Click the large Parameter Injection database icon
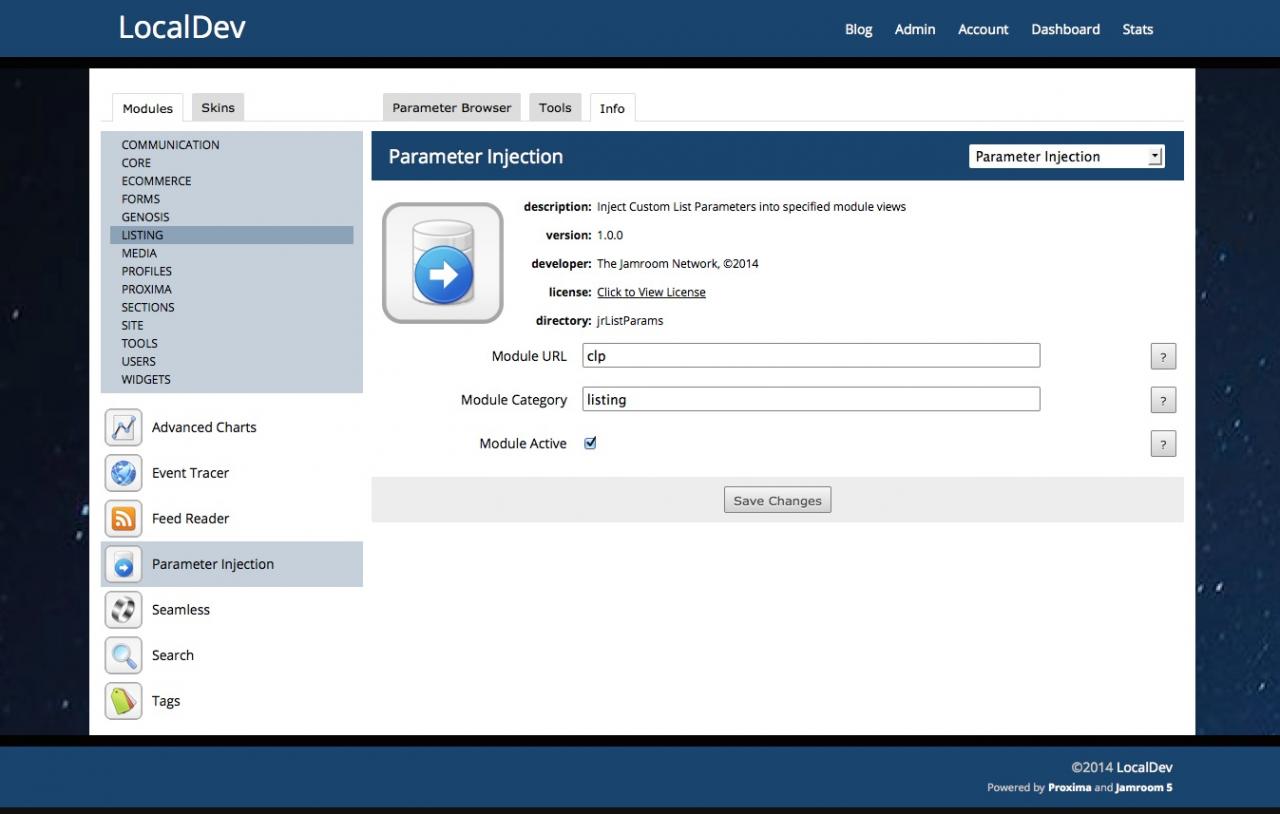 [x=442, y=263]
